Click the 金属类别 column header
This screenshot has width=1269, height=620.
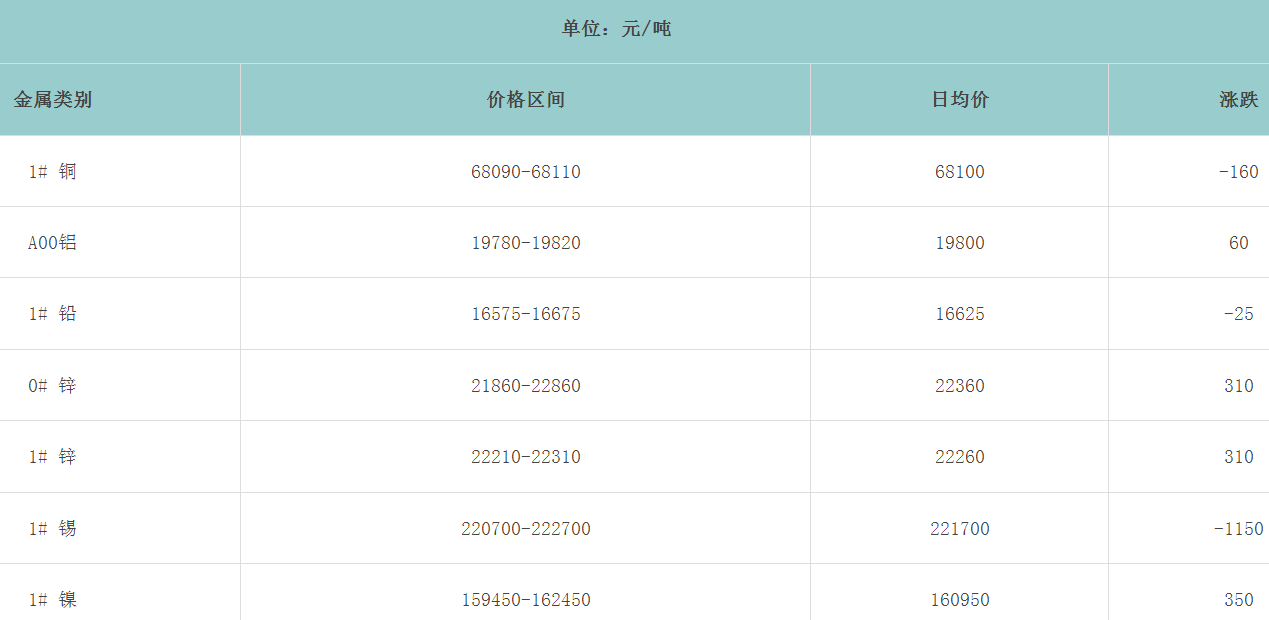click(53, 100)
